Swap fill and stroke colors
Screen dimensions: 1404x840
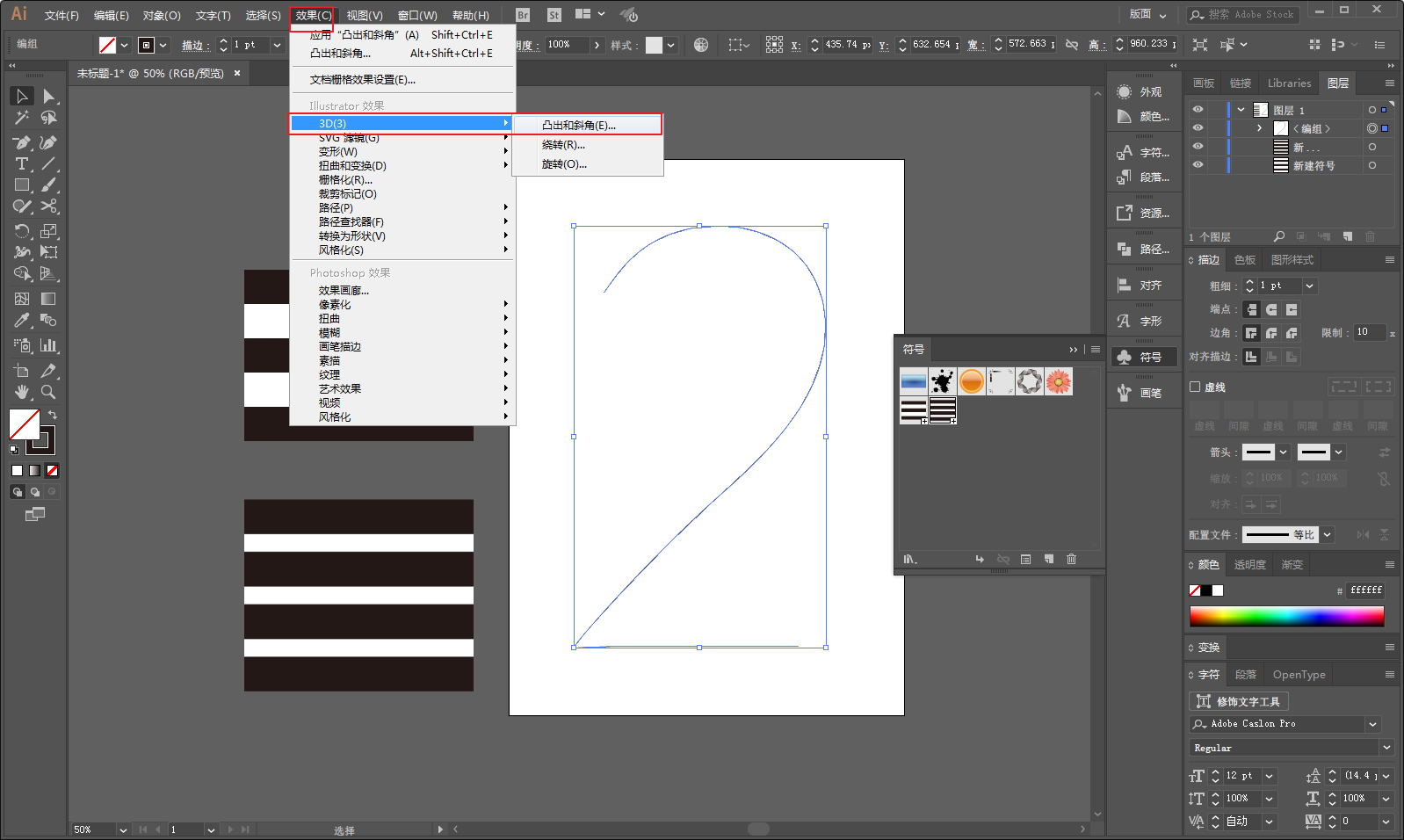53,415
